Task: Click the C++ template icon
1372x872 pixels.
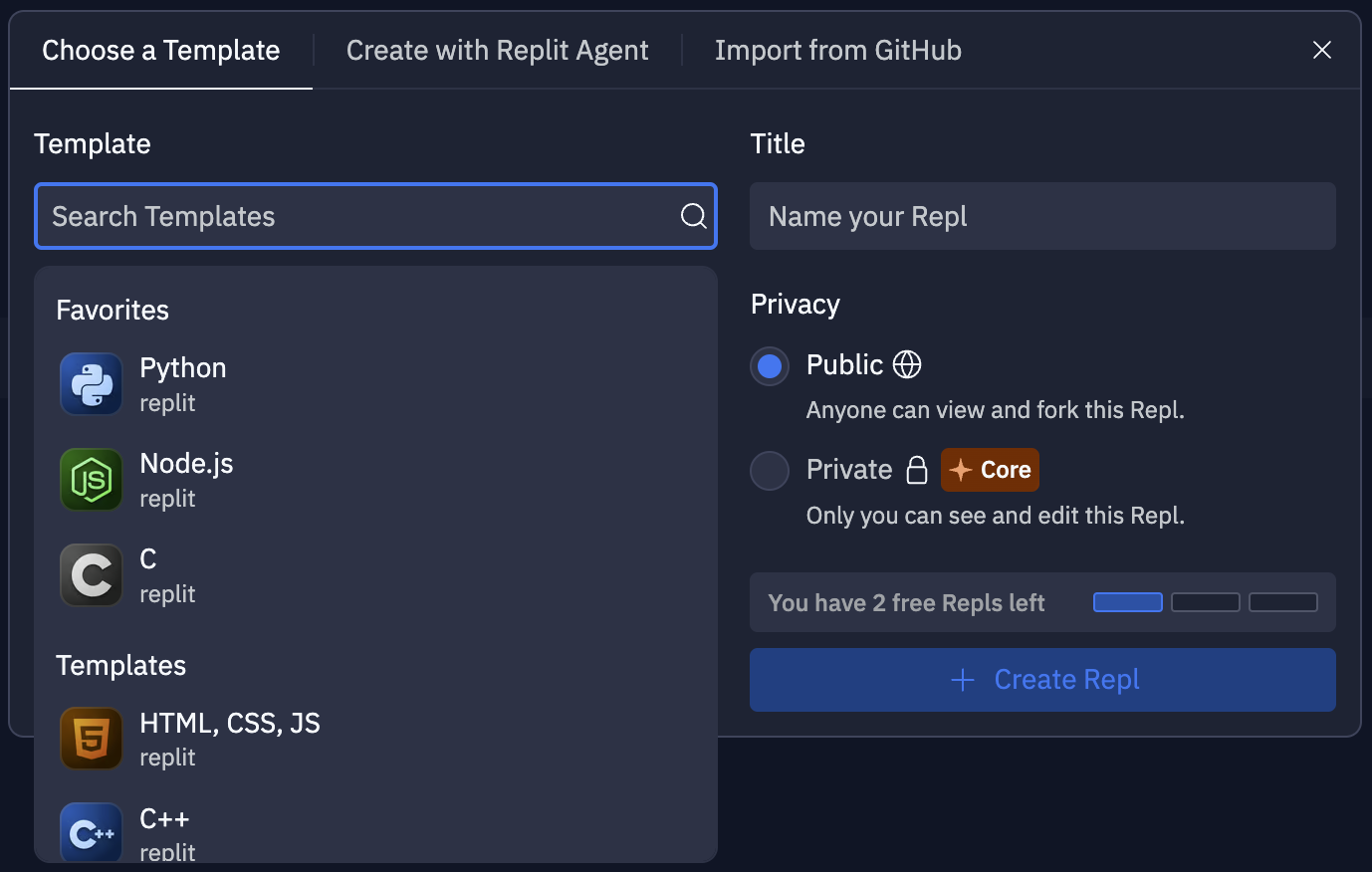Action: point(92,832)
